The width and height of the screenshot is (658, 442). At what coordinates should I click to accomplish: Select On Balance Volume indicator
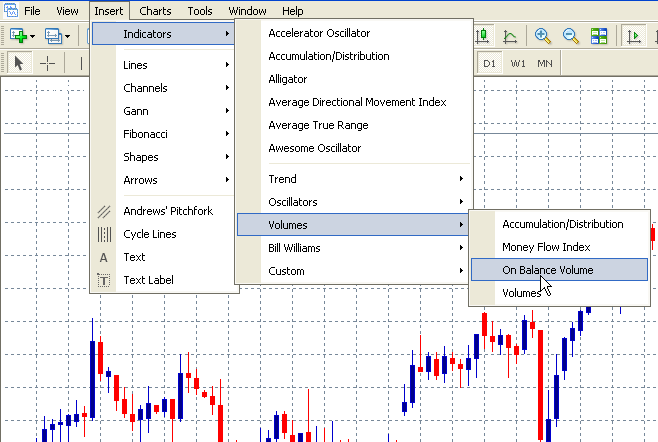click(x=560, y=269)
